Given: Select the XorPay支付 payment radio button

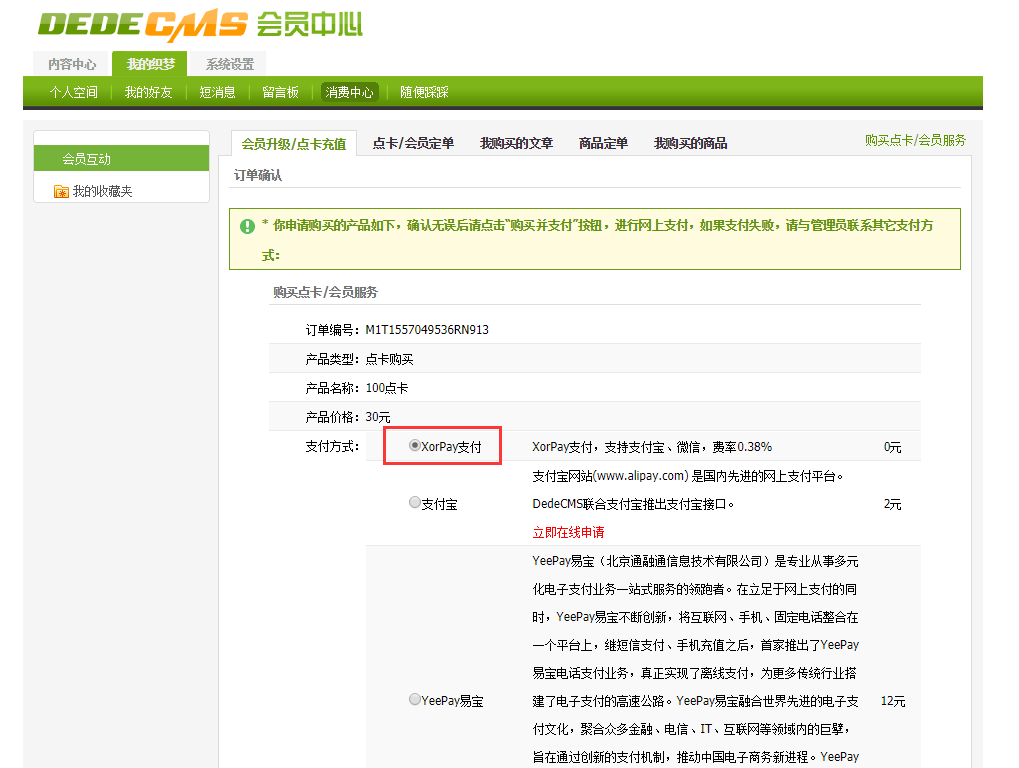Looking at the screenshot, I should pyautogui.click(x=415, y=444).
